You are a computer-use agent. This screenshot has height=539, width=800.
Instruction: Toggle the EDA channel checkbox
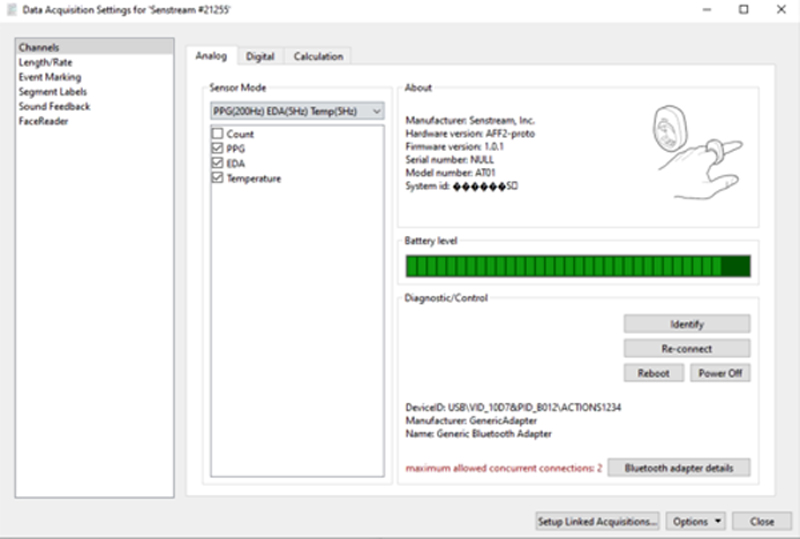coord(217,164)
